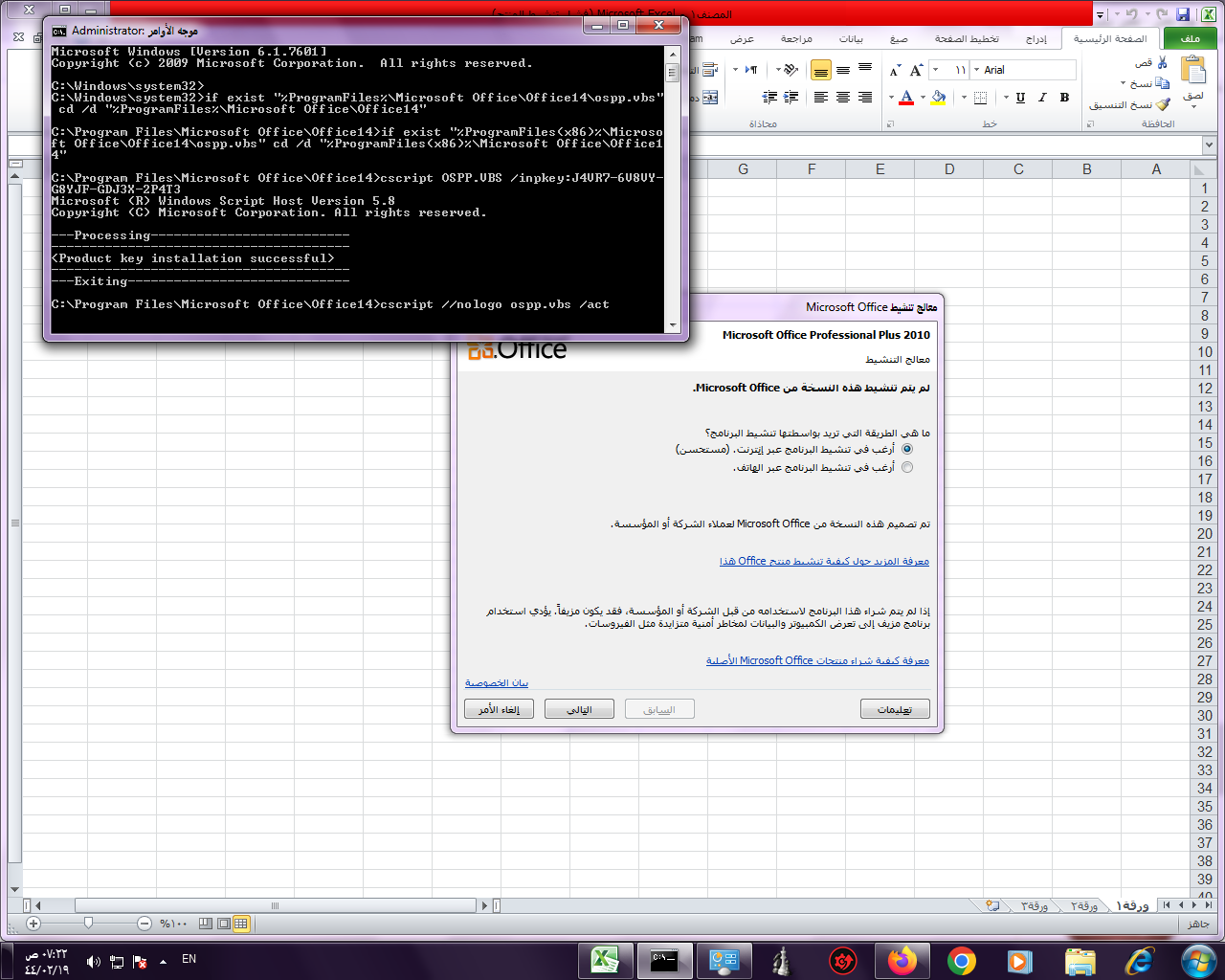Open the Arial font name dropdown
Screen dimensions: 1225x980
977,70
